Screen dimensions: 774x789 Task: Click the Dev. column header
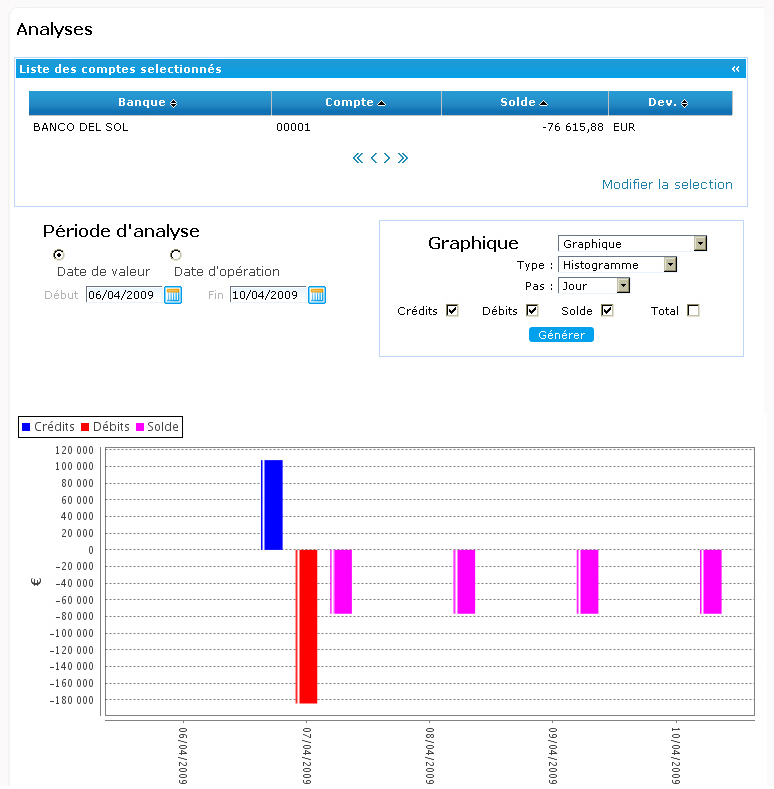[670, 103]
